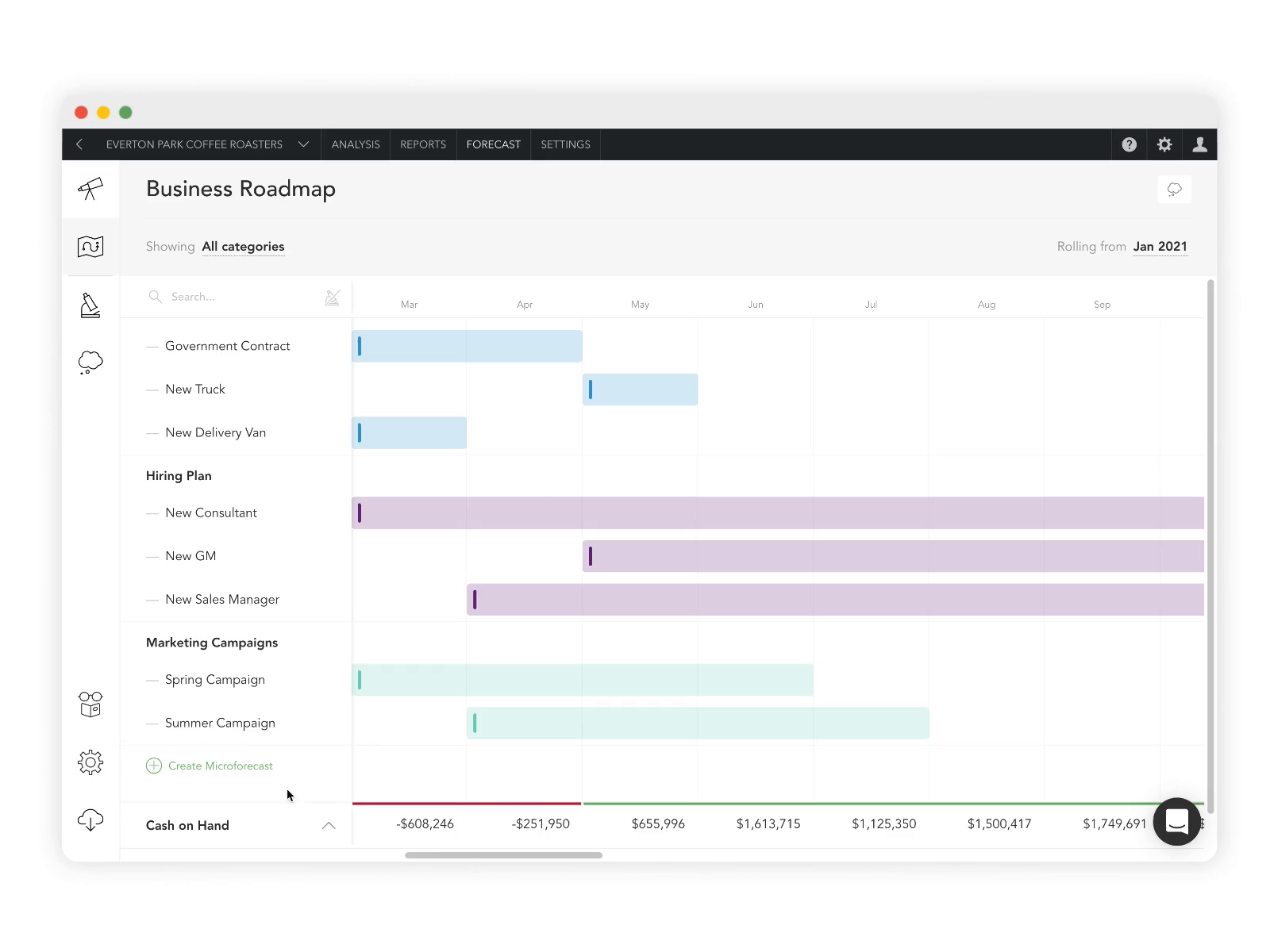The height and width of the screenshot is (952, 1270).
Task: Select the roadmap map icon in sidebar
Action: (x=90, y=247)
